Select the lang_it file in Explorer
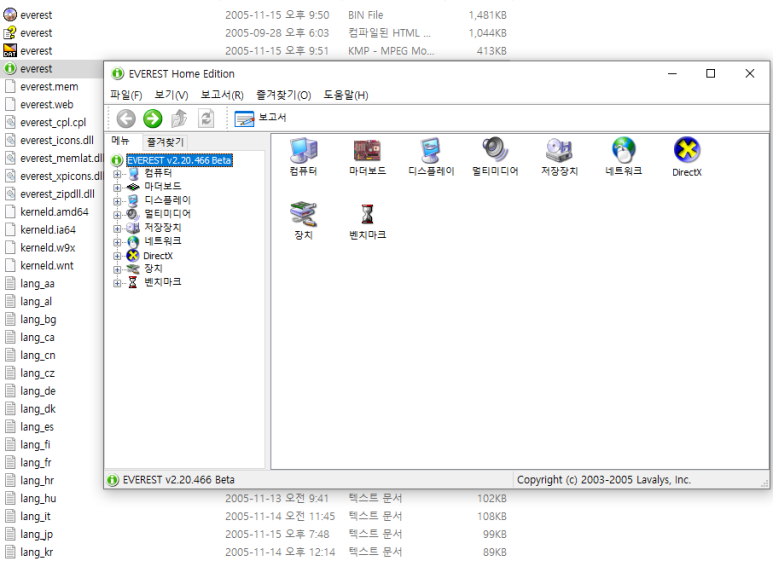 35,516
